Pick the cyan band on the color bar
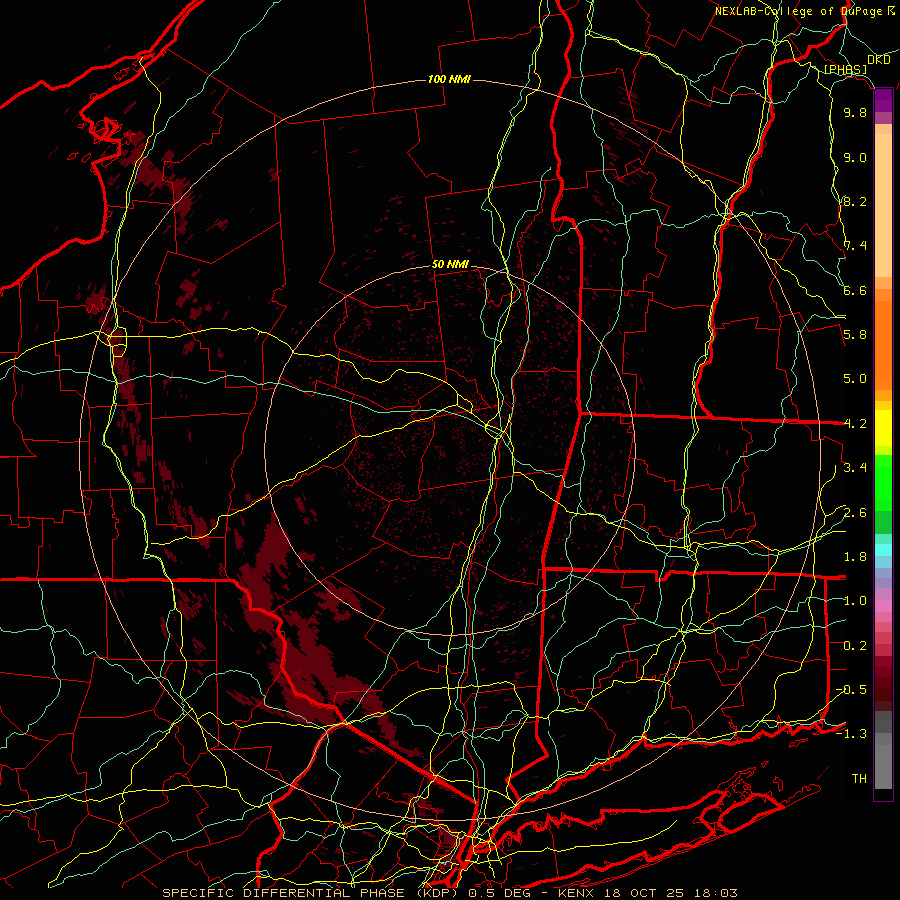 (883, 550)
